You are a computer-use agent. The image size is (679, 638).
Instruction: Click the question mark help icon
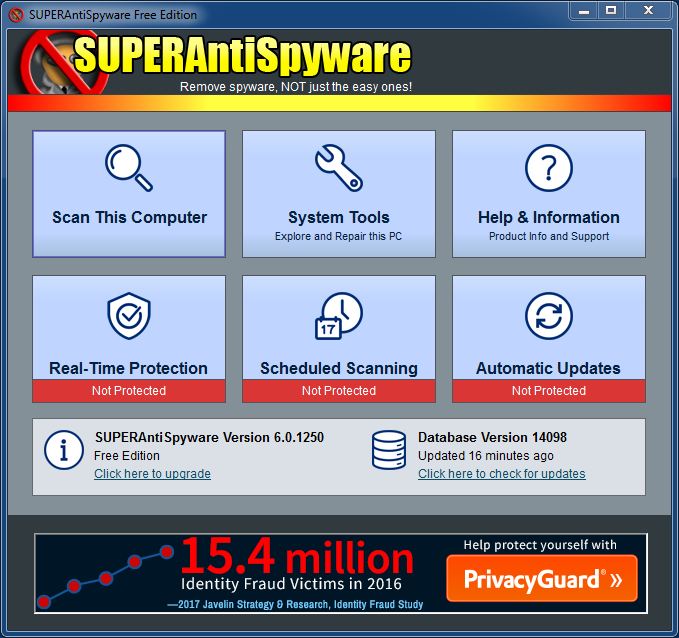pyautogui.click(x=549, y=168)
